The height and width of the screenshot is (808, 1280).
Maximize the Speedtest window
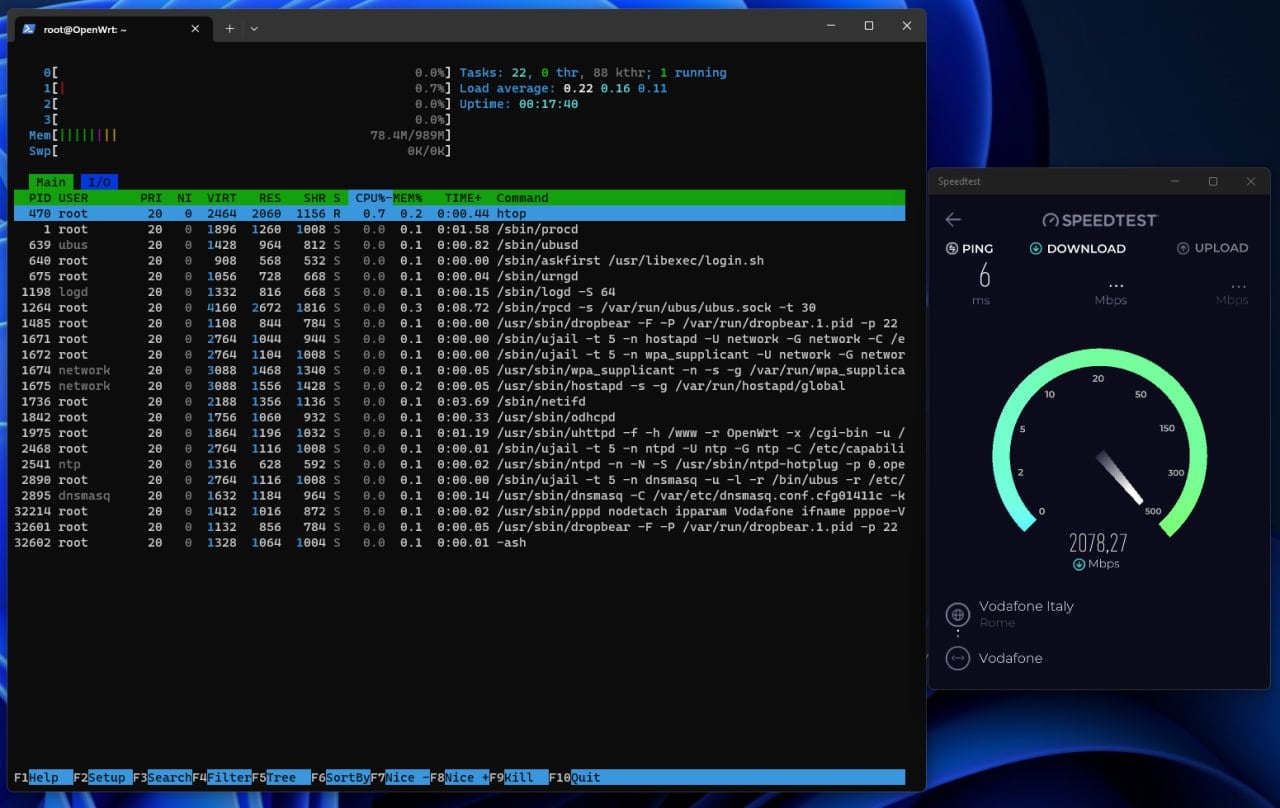pyautogui.click(x=1213, y=182)
